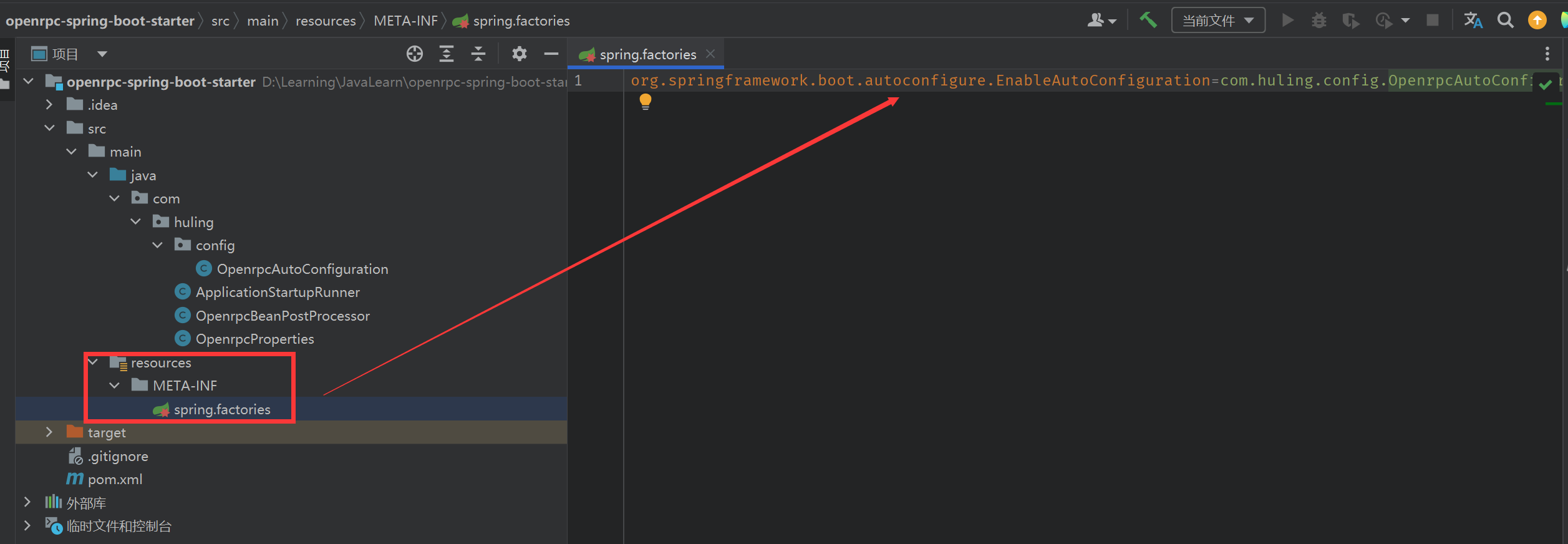The height and width of the screenshot is (544, 1568).
Task: Expand the target folder chevron
Action: [x=49, y=432]
